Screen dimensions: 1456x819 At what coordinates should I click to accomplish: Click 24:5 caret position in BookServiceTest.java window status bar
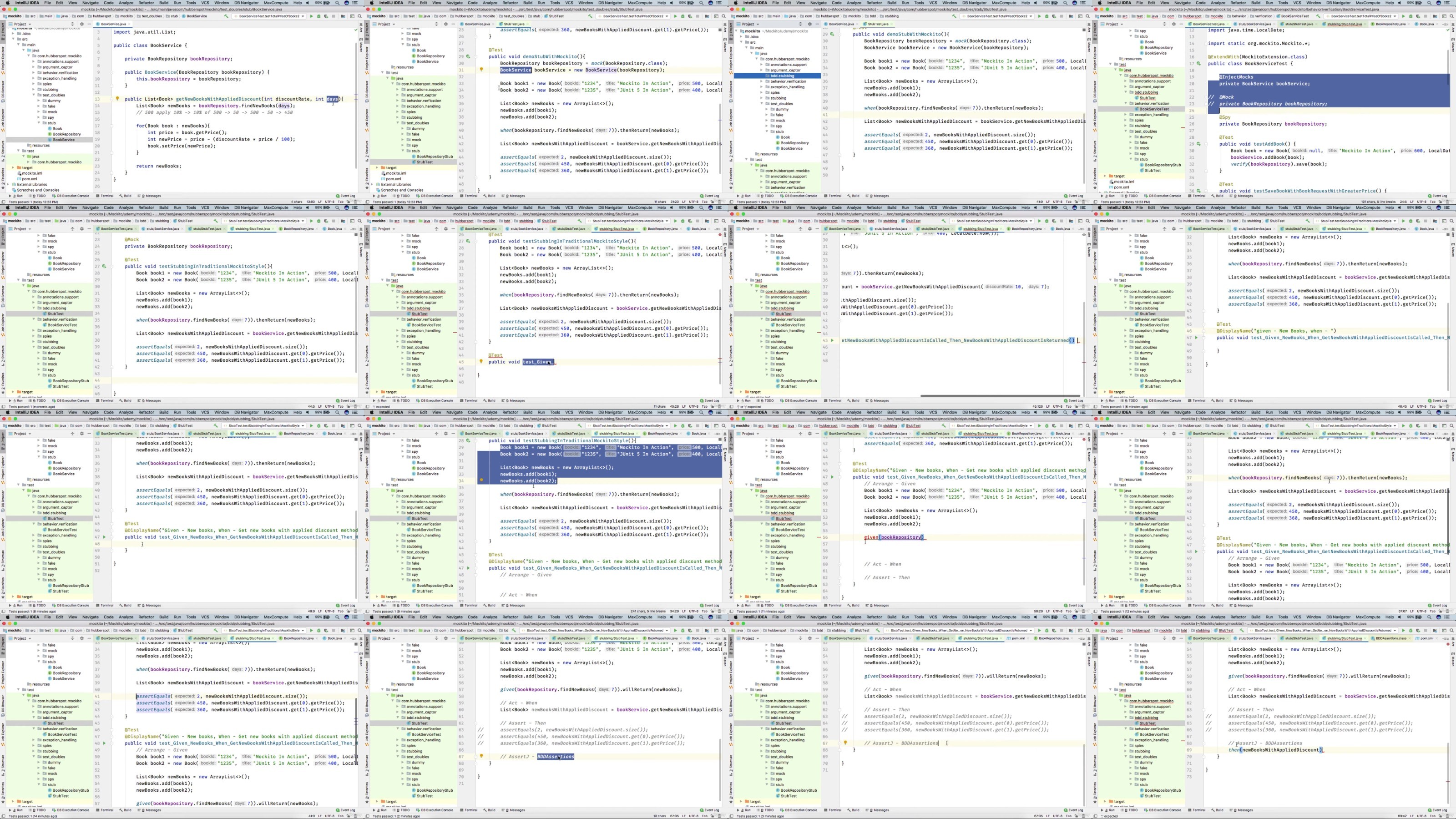click(x=1403, y=202)
